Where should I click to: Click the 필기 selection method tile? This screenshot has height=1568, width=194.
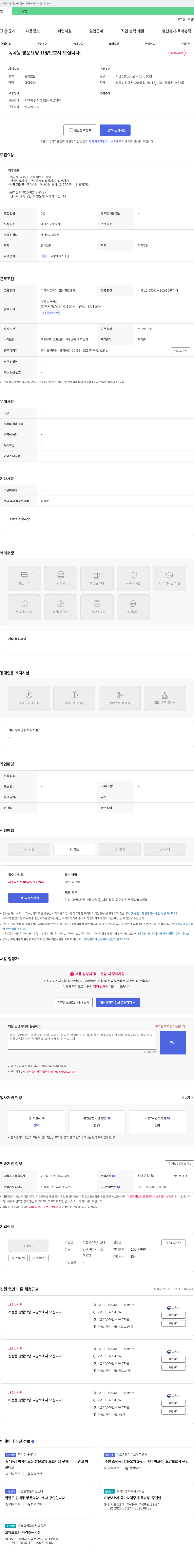(120, 849)
